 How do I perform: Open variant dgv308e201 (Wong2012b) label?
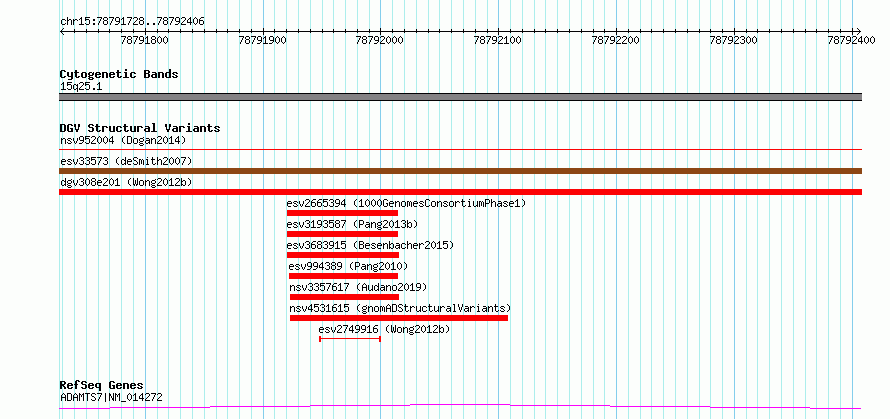tap(126, 182)
